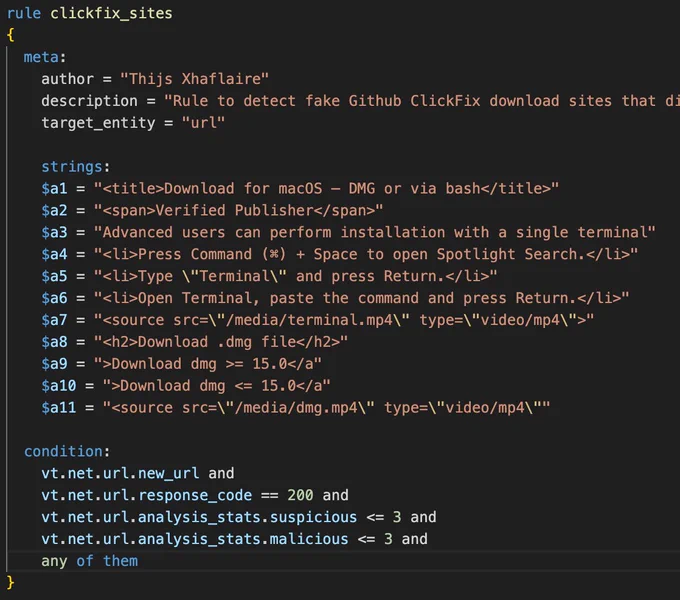
Task: Click the opening curly brace
Action: click(11, 35)
